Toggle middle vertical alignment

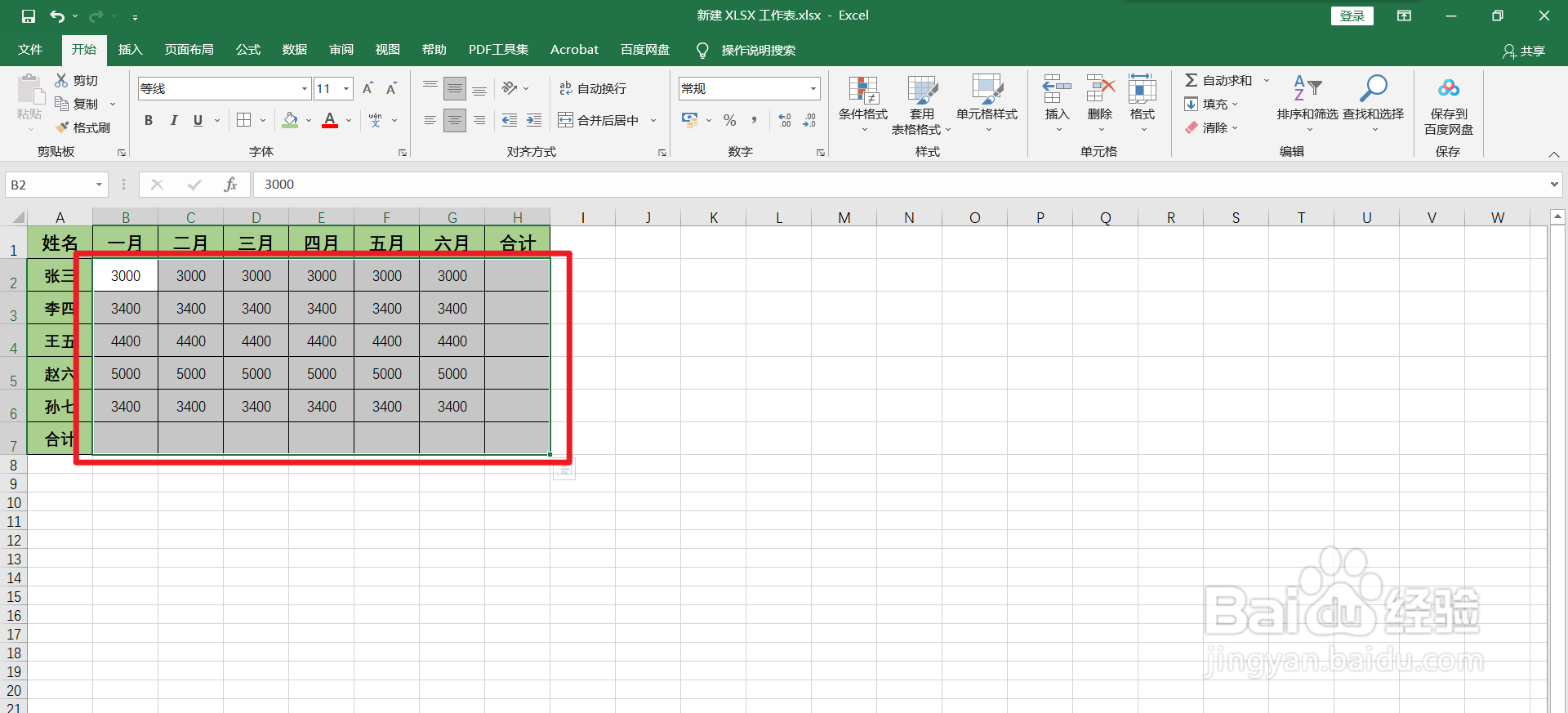pos(455,88)
